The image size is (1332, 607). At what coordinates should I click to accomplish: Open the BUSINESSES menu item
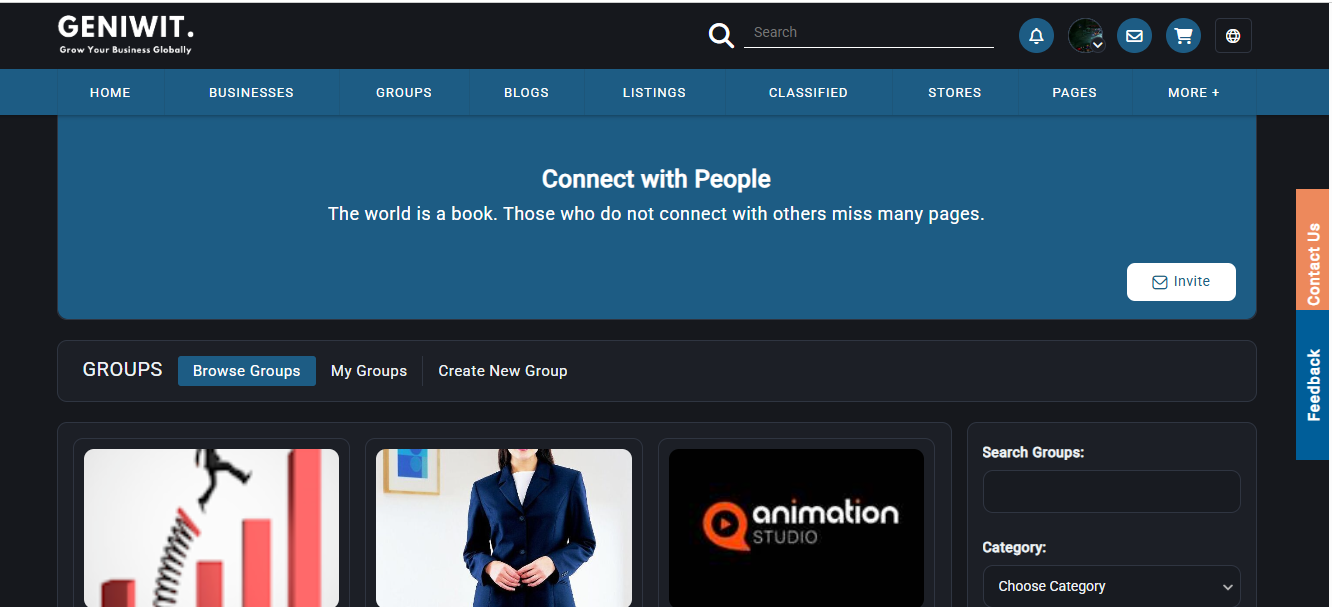click(x=251, y=92)
